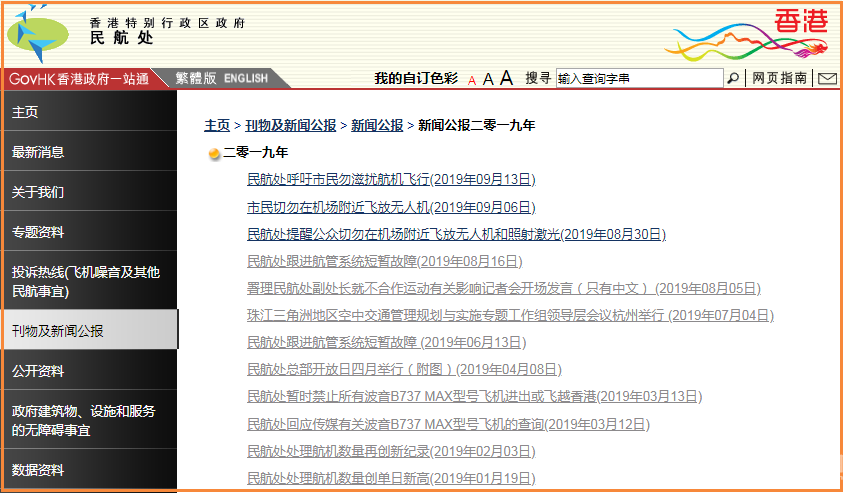Open 公开资料 sidebar menu

click(x=89, y=370)
